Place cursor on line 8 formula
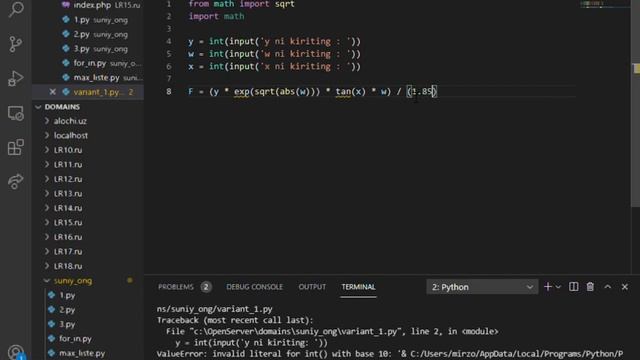 [312, 92]
